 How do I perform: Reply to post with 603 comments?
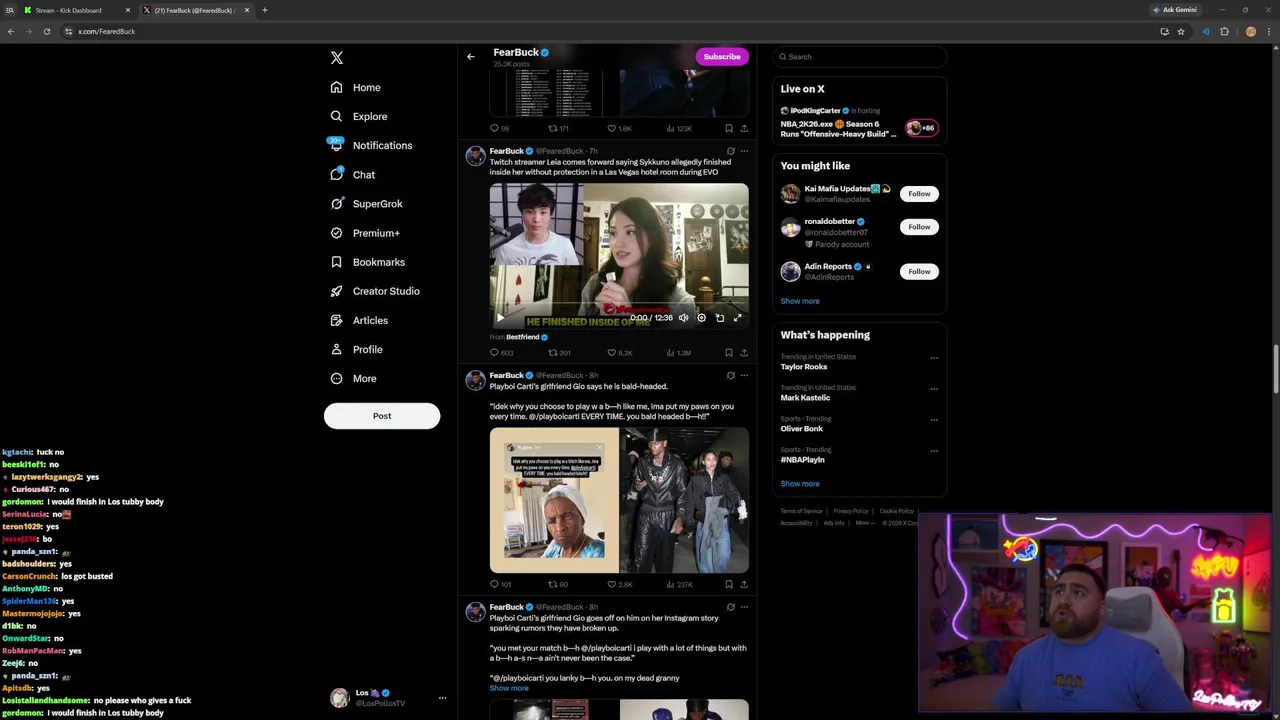click(x=501, y=352)
